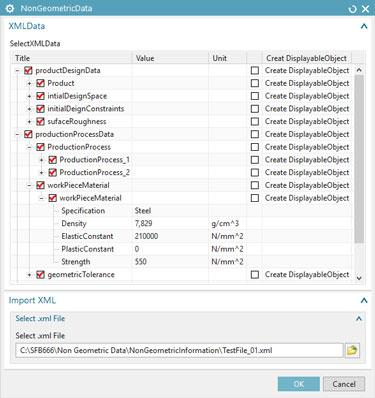Expand the Product tree node
Image resolution: width=375 pixels, height=398 pixels.
pyautogui.click(x=29, y=83)
